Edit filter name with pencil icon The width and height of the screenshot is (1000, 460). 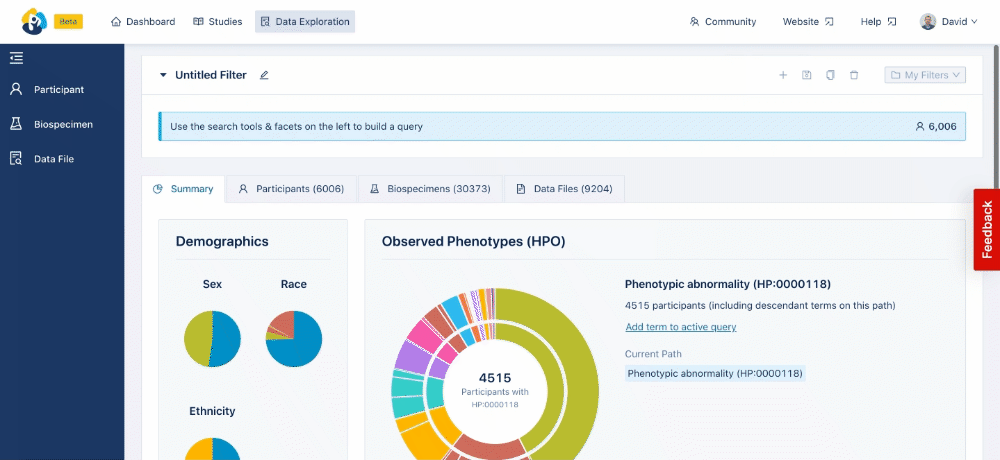(264, 75)
